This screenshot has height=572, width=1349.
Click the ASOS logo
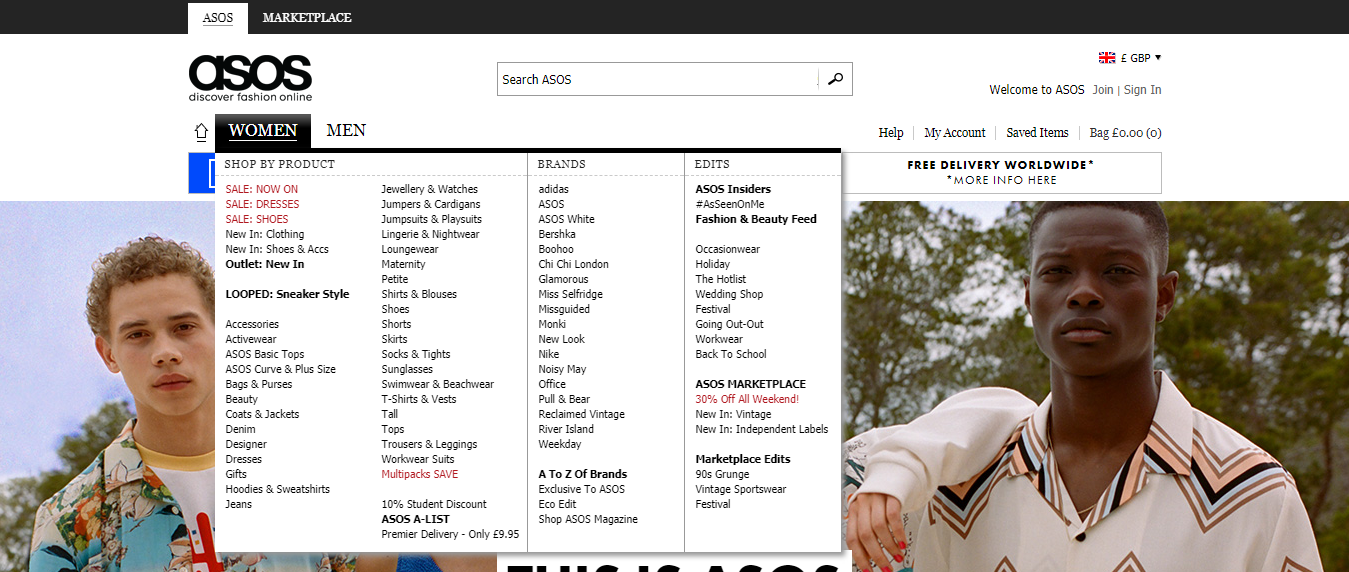click(250, 77)
